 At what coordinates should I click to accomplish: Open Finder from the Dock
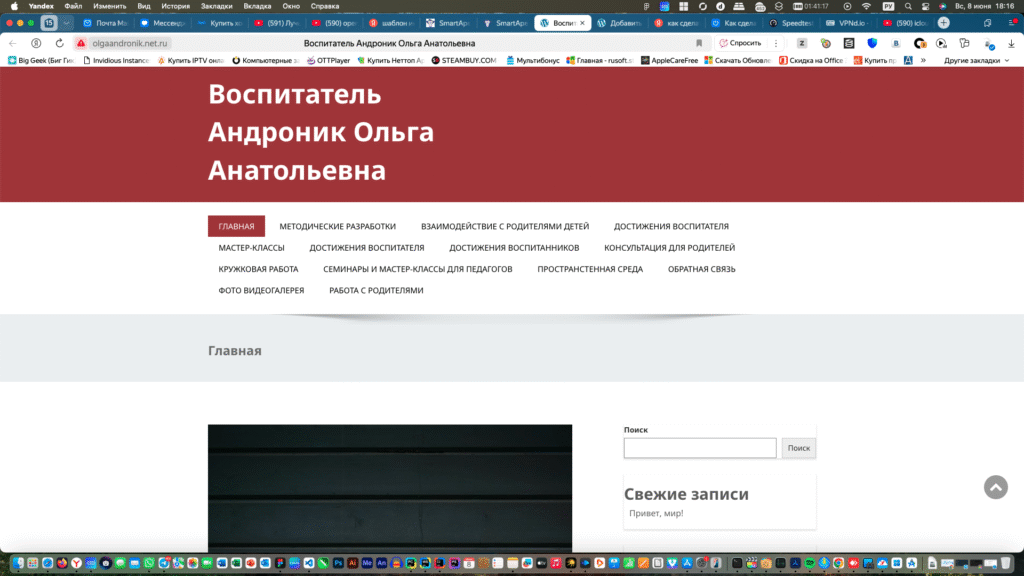20,564
